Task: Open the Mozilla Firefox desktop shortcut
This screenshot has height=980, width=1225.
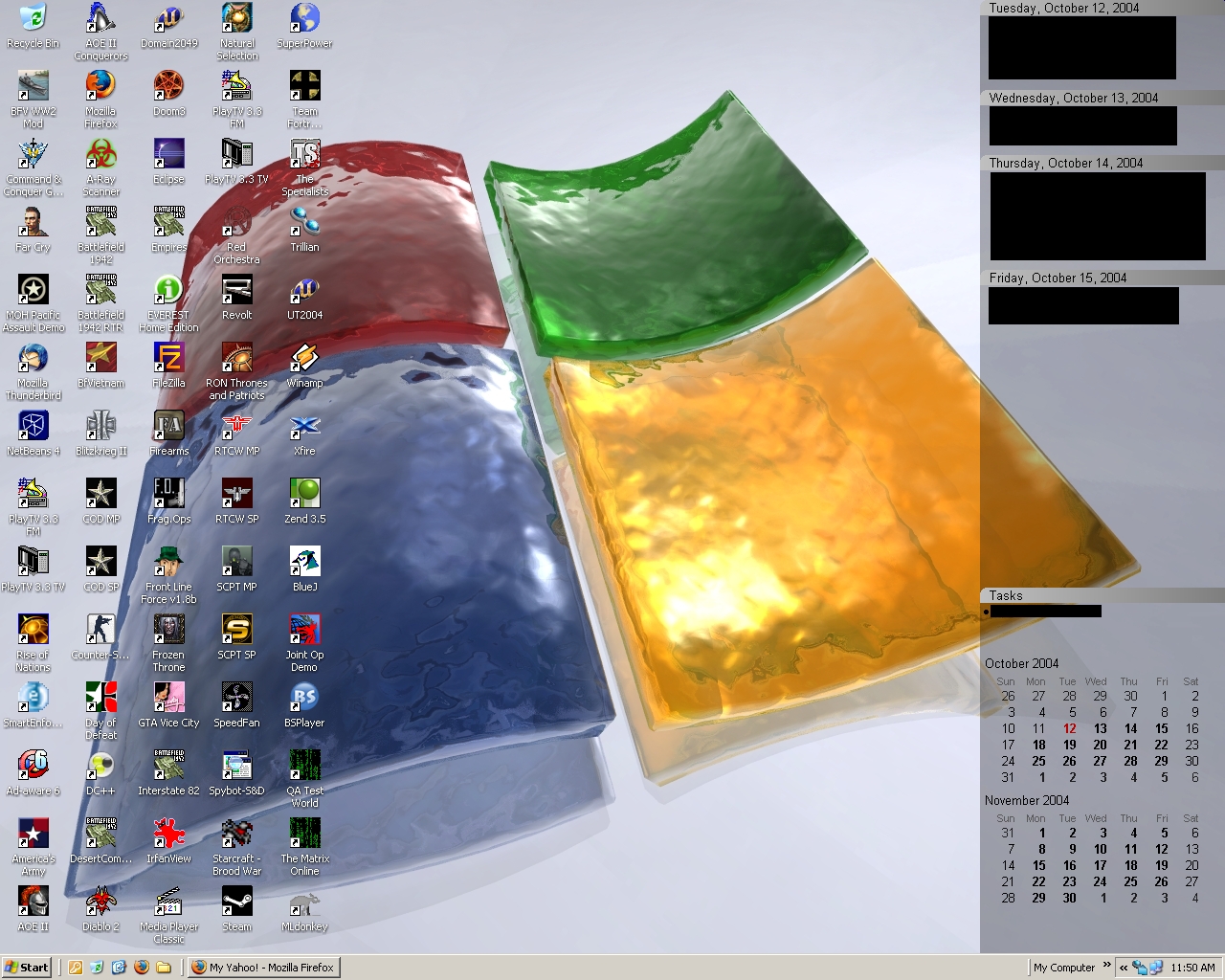Action: (100, 100)
